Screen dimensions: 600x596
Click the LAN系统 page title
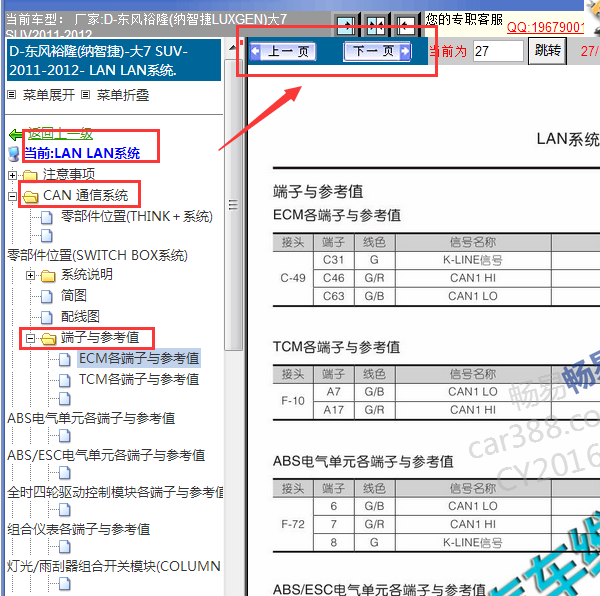tap(568, 139)
